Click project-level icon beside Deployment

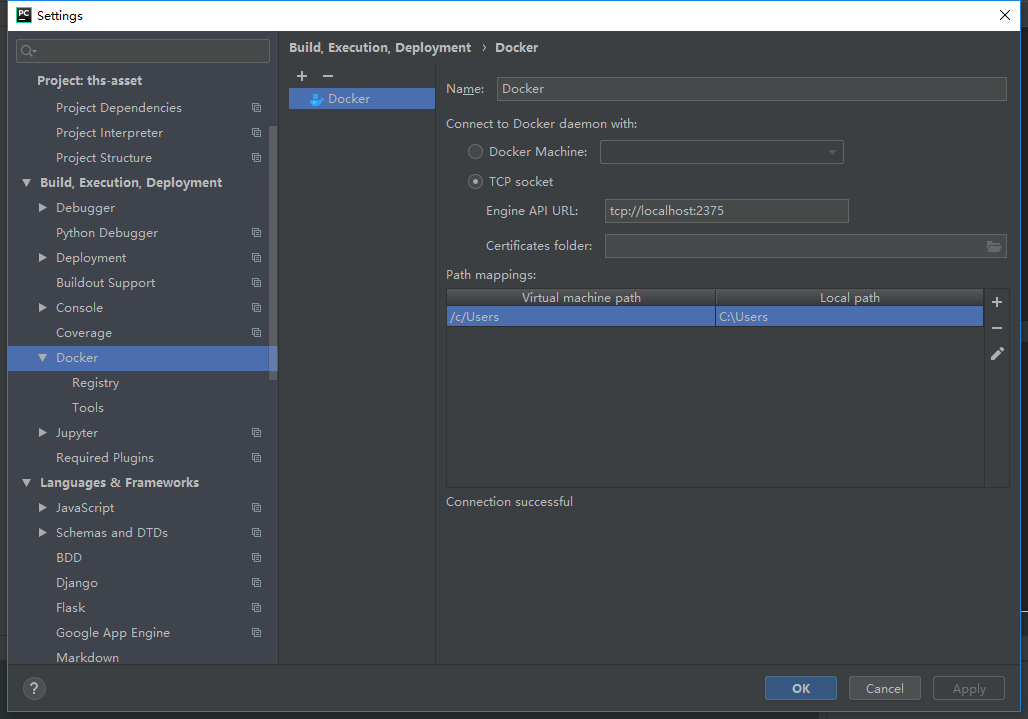pos(256,258)
